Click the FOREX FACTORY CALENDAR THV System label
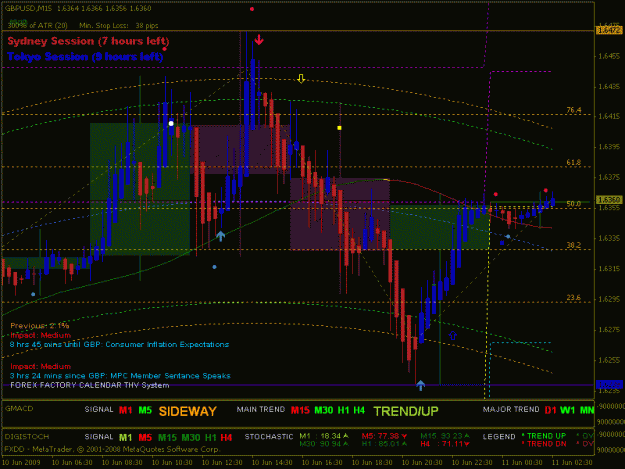 [90, 385]
